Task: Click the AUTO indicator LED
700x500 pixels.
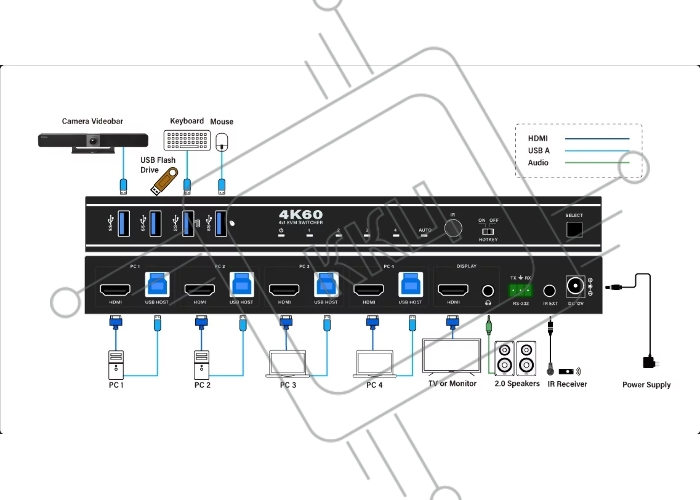Action: (424, 235)
